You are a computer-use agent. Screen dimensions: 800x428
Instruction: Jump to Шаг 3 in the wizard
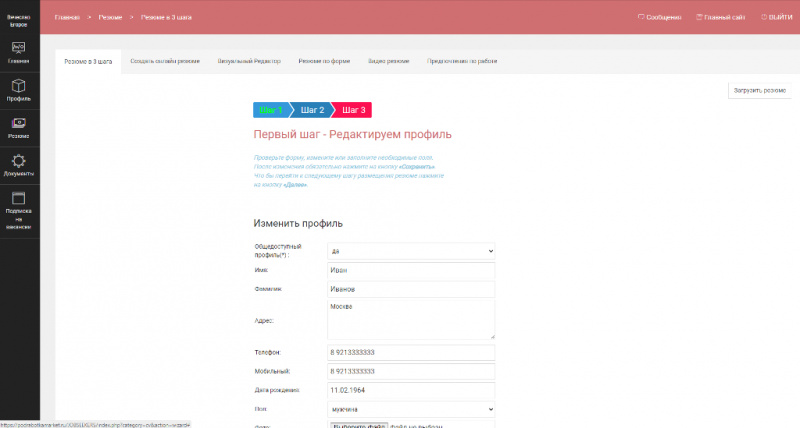[353, 110]
